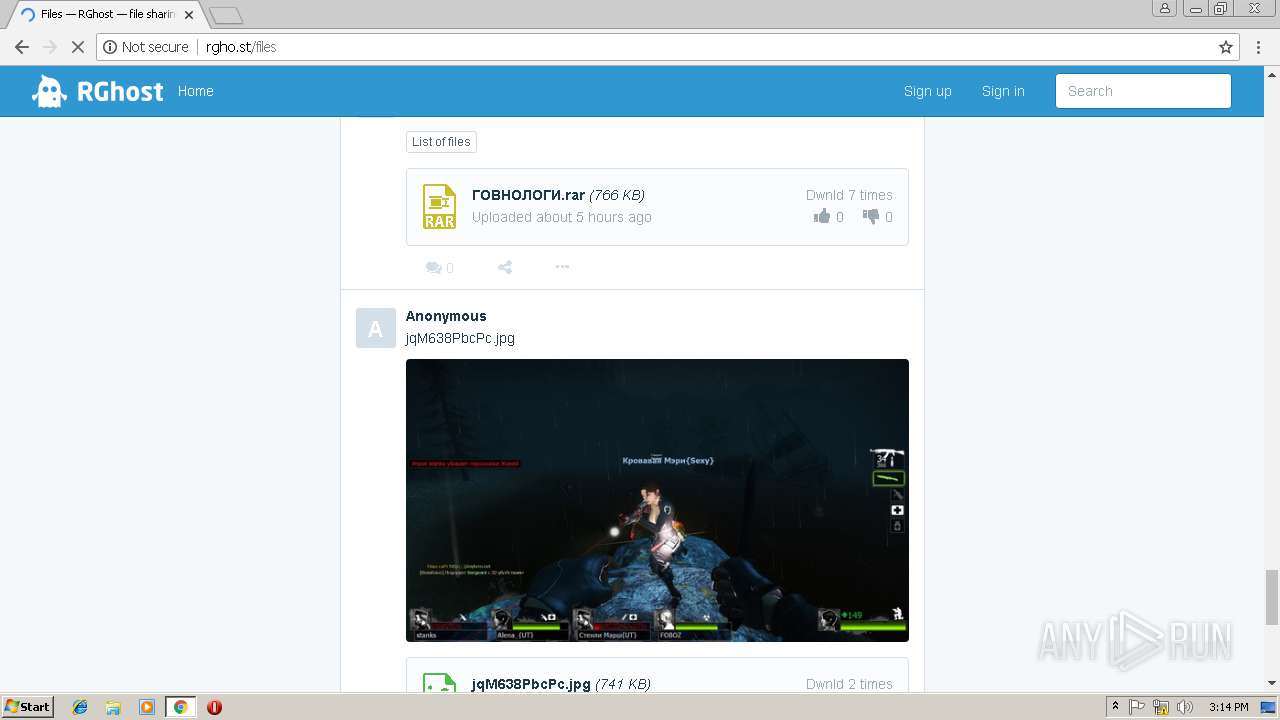
Task: Open the three-dots more menu under ГОВНОЛОГИ.rar
Action: point(562,267)
